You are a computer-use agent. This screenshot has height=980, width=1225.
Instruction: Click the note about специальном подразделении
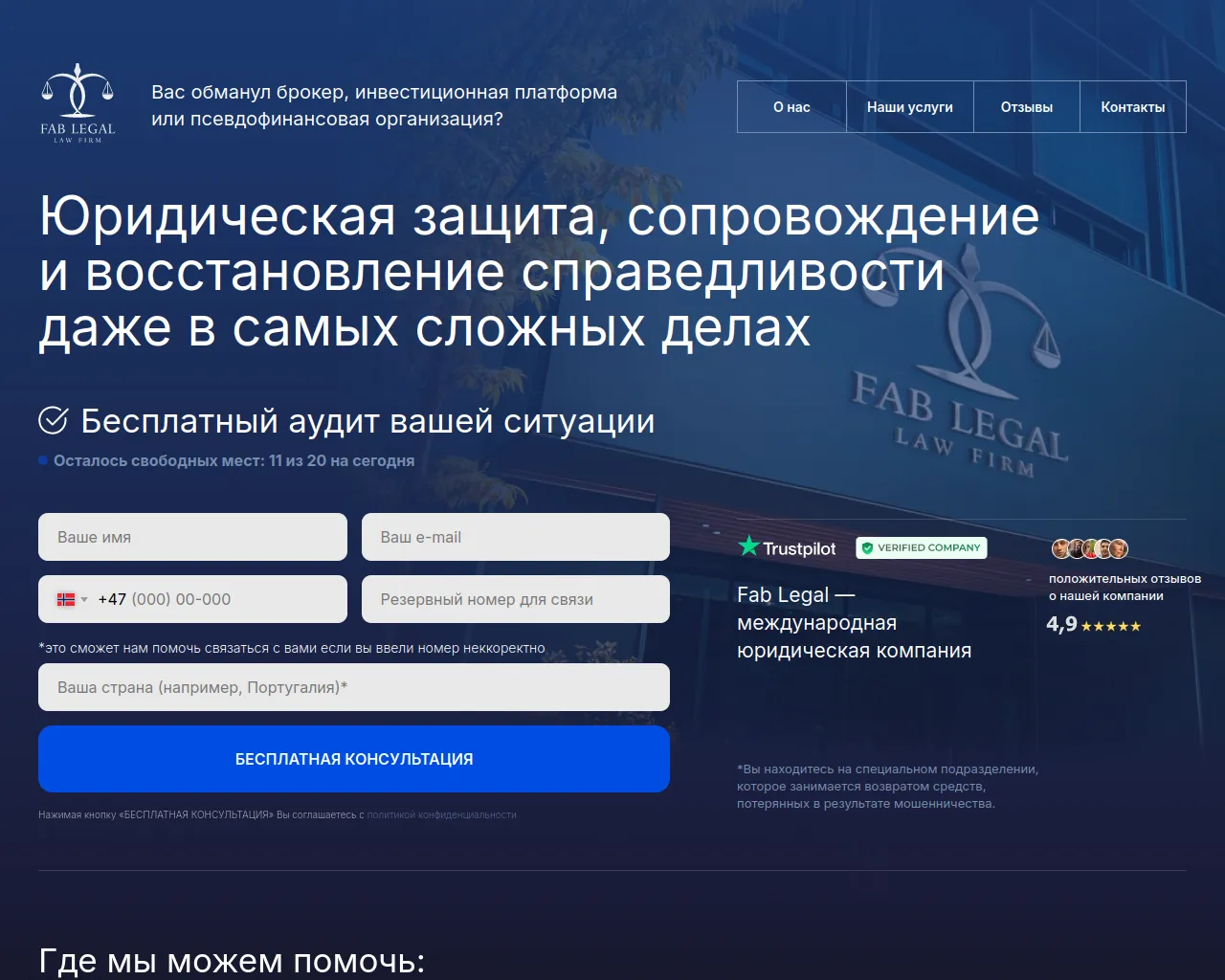[x=887, y=786]
